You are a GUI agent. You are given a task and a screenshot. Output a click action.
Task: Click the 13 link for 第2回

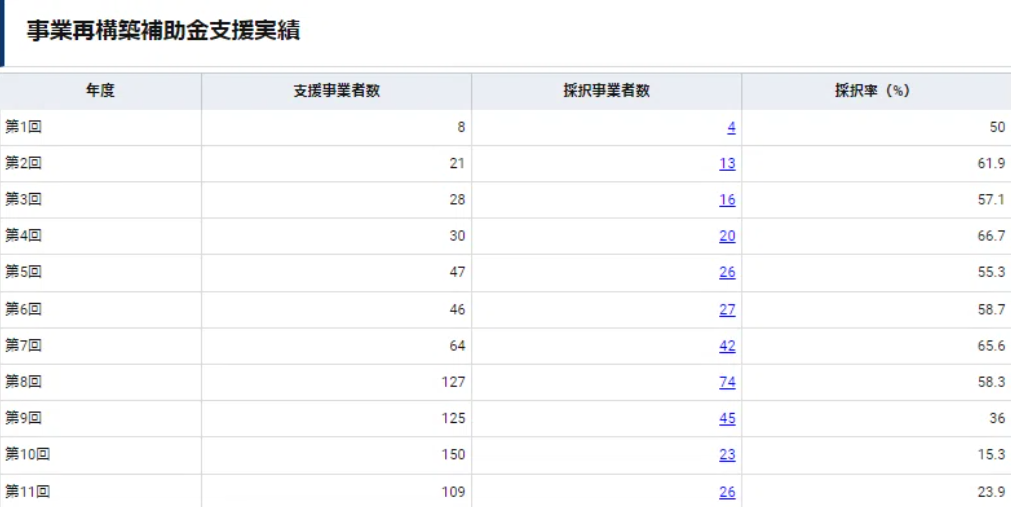(727, 164)
